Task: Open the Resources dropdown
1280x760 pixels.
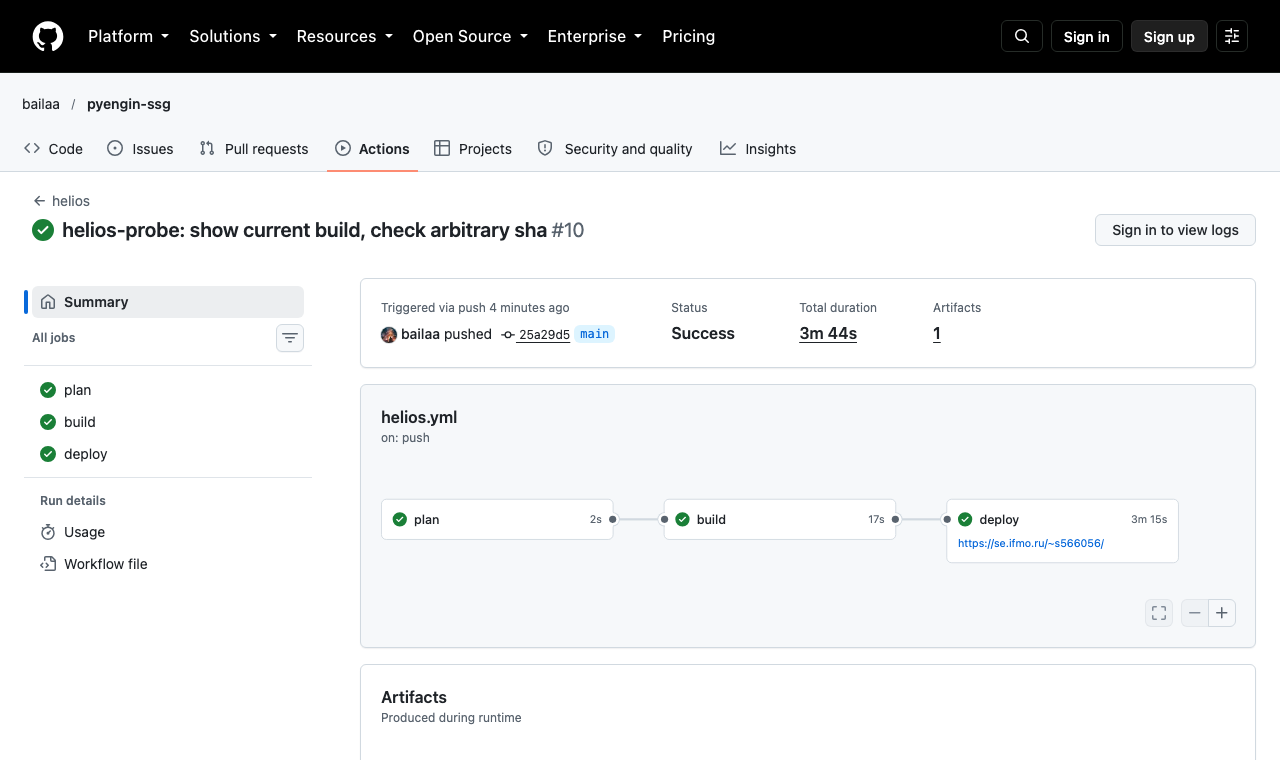Action: click(345, 36)
